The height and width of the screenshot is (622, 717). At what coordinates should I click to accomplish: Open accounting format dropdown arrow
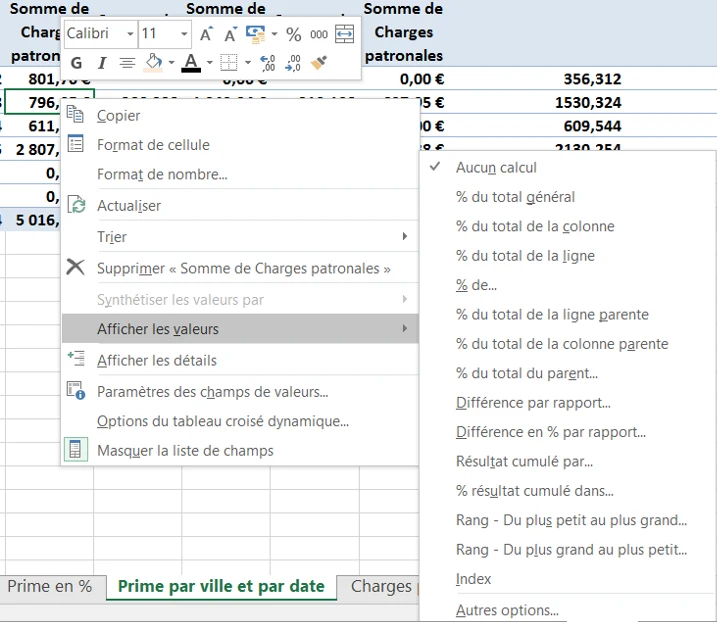click(x=274, y=34)
